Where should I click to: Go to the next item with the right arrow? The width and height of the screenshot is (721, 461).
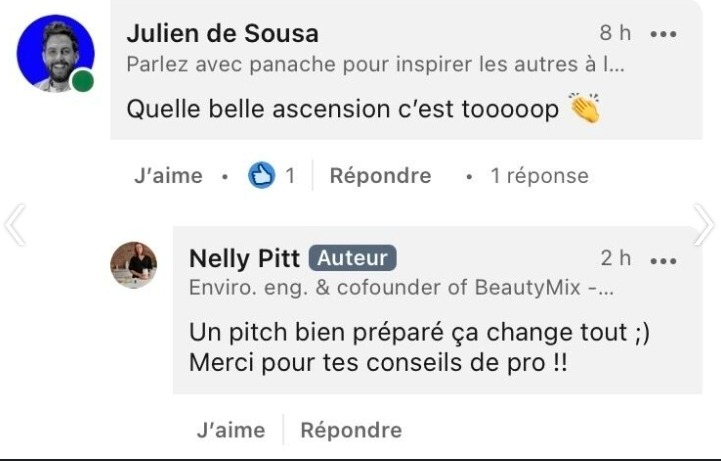(x=704, y=225)
